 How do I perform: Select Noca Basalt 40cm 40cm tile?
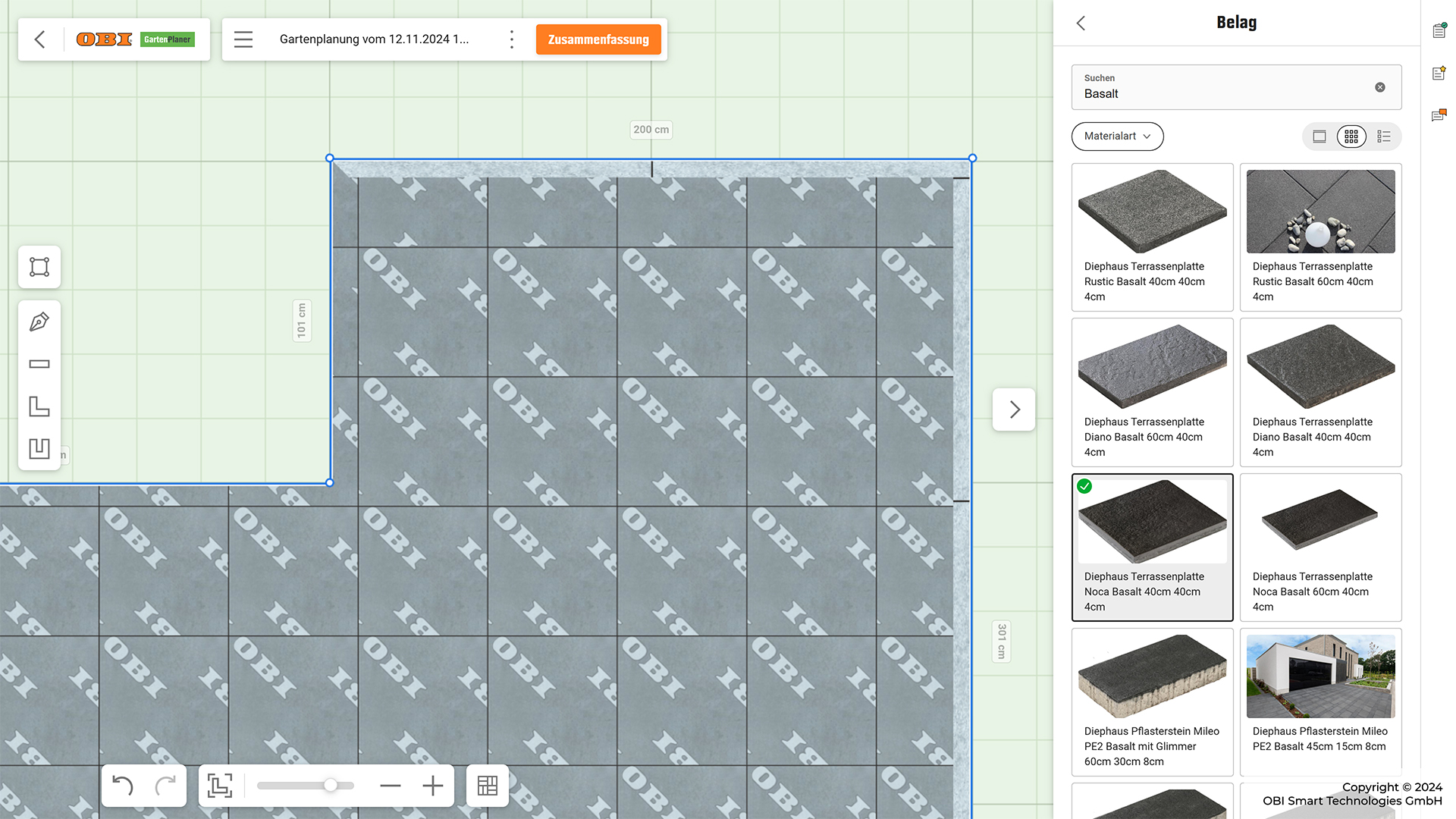[x=1153, y=548]
